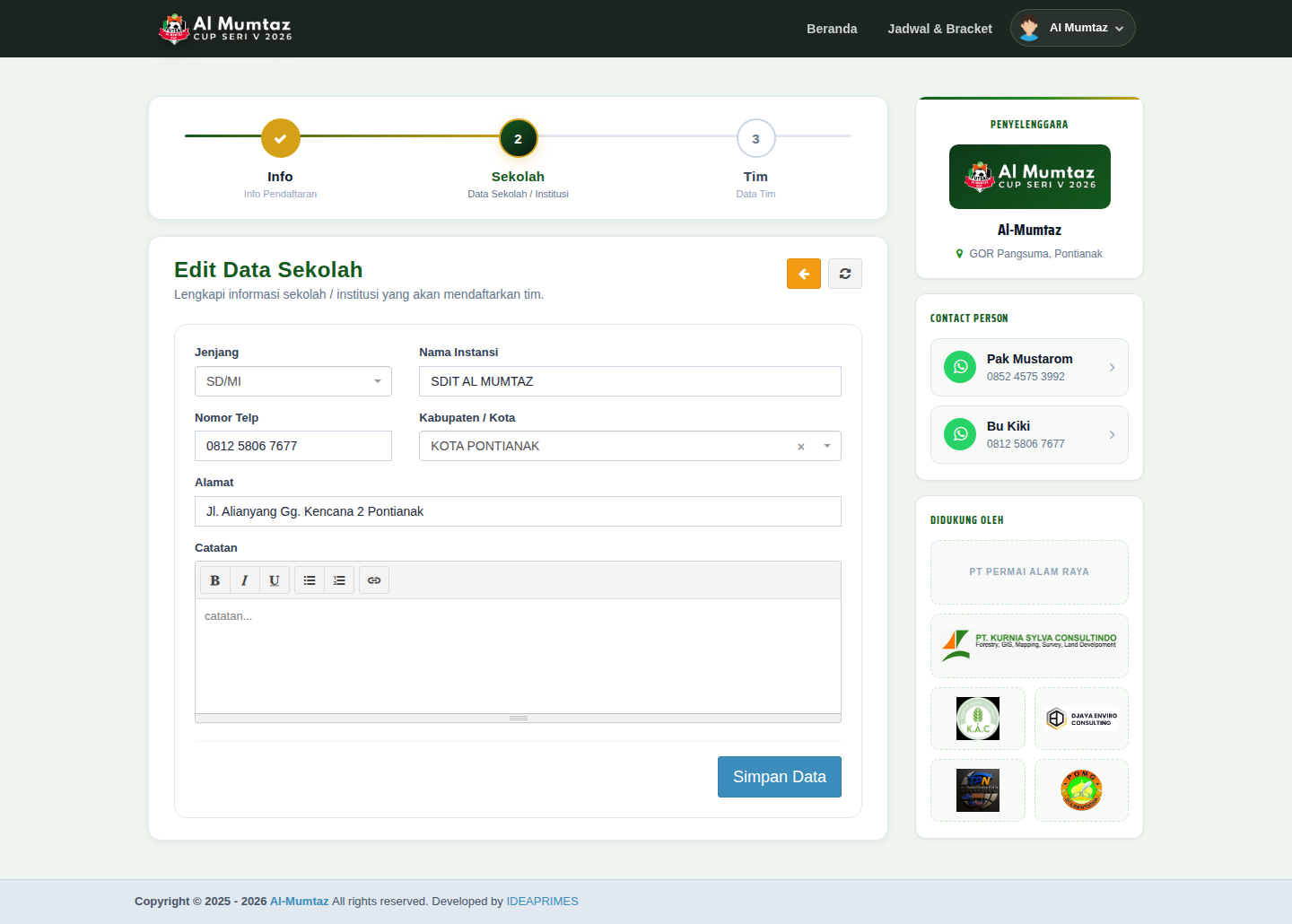Open Jadwal & Bracket page

tap(940, 29)
